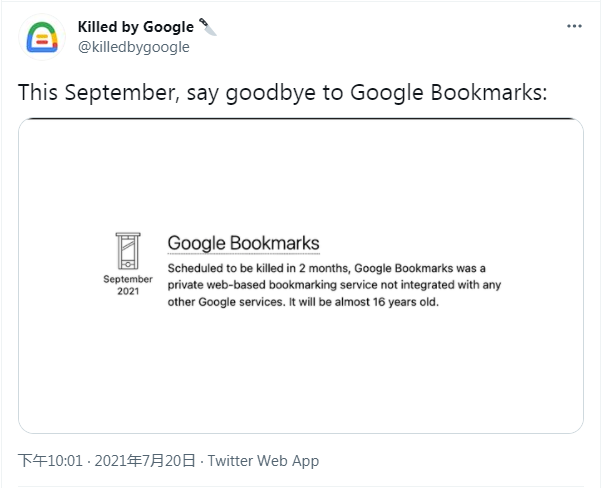
Task: Click the Killed by Google profile avatar
Action: tap(40, 37)
